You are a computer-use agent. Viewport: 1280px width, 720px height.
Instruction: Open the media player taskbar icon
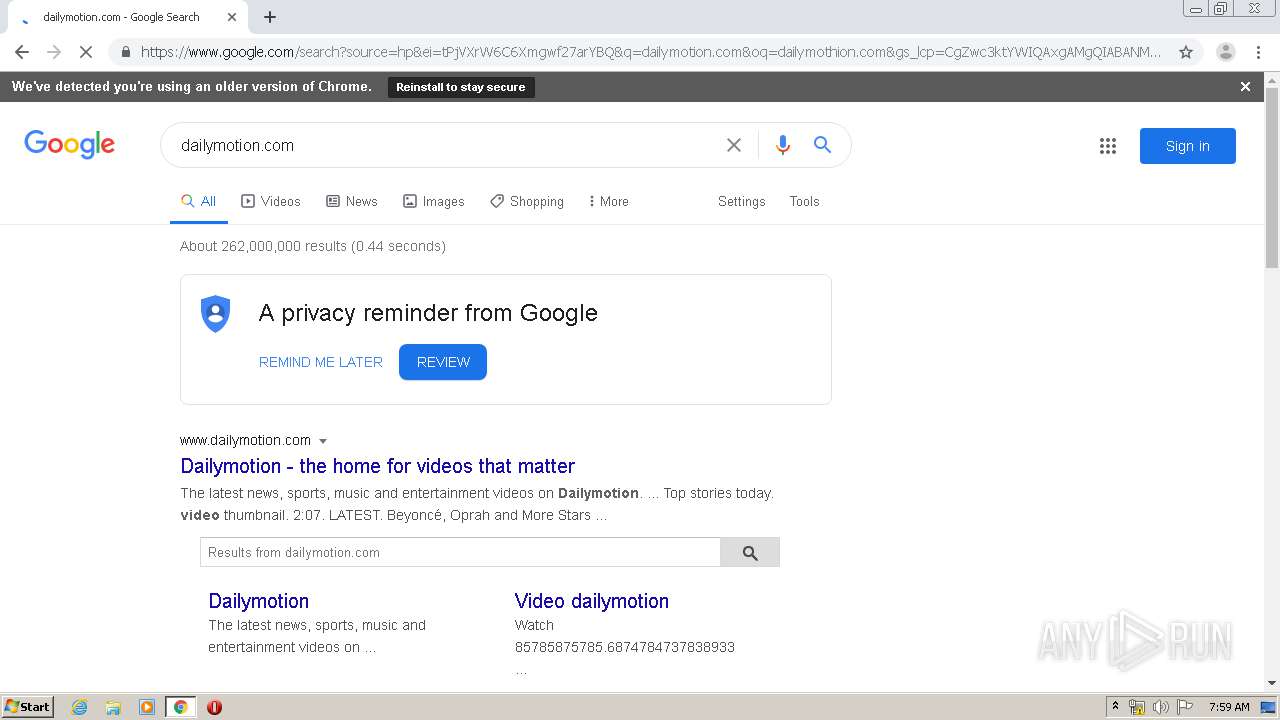click(147, 707)
